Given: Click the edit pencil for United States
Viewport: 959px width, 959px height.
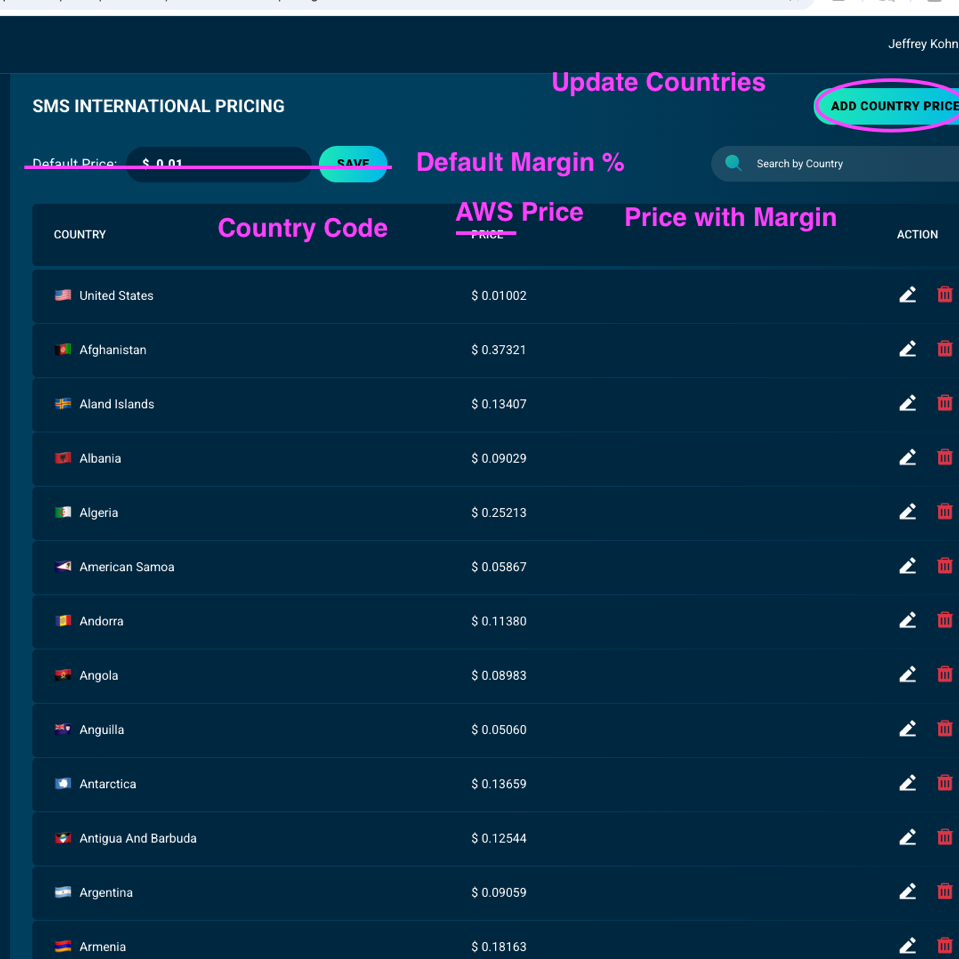Looking at the screenshot, I should coord(907,295).
